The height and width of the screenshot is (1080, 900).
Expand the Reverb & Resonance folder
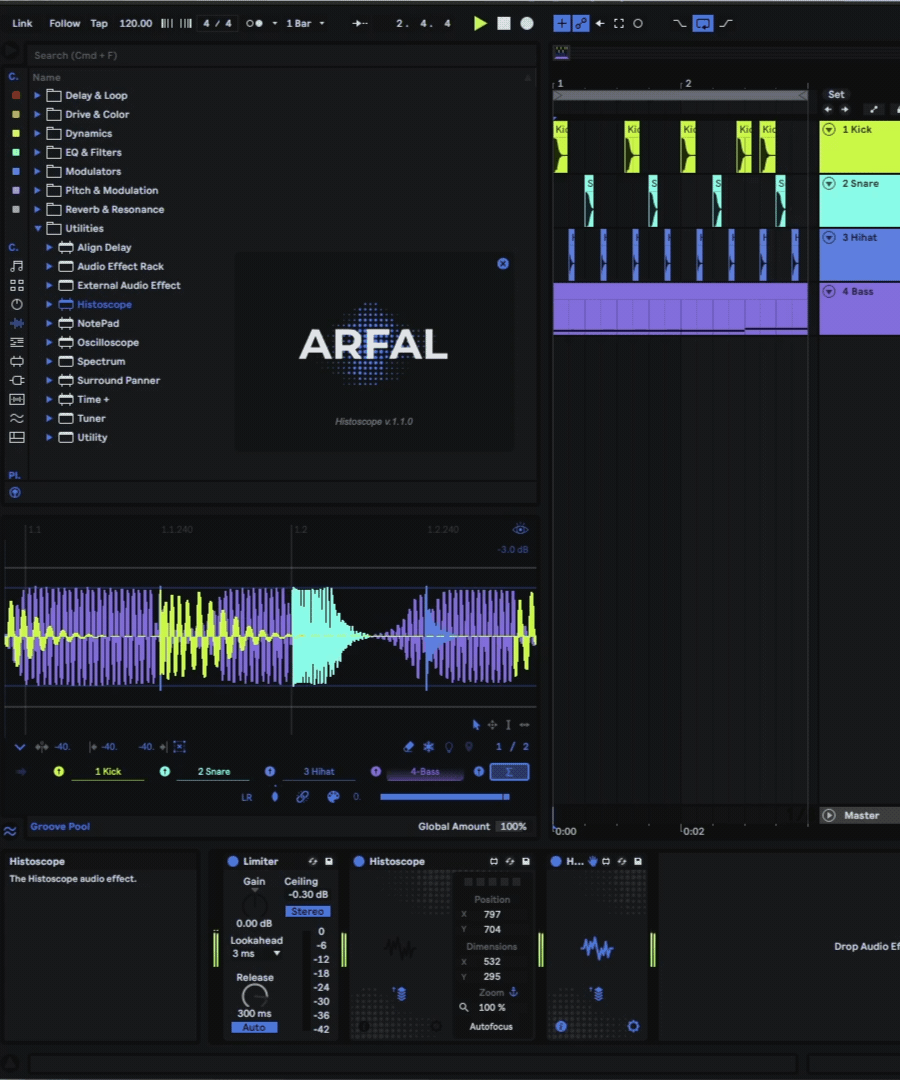coord(37,210)
